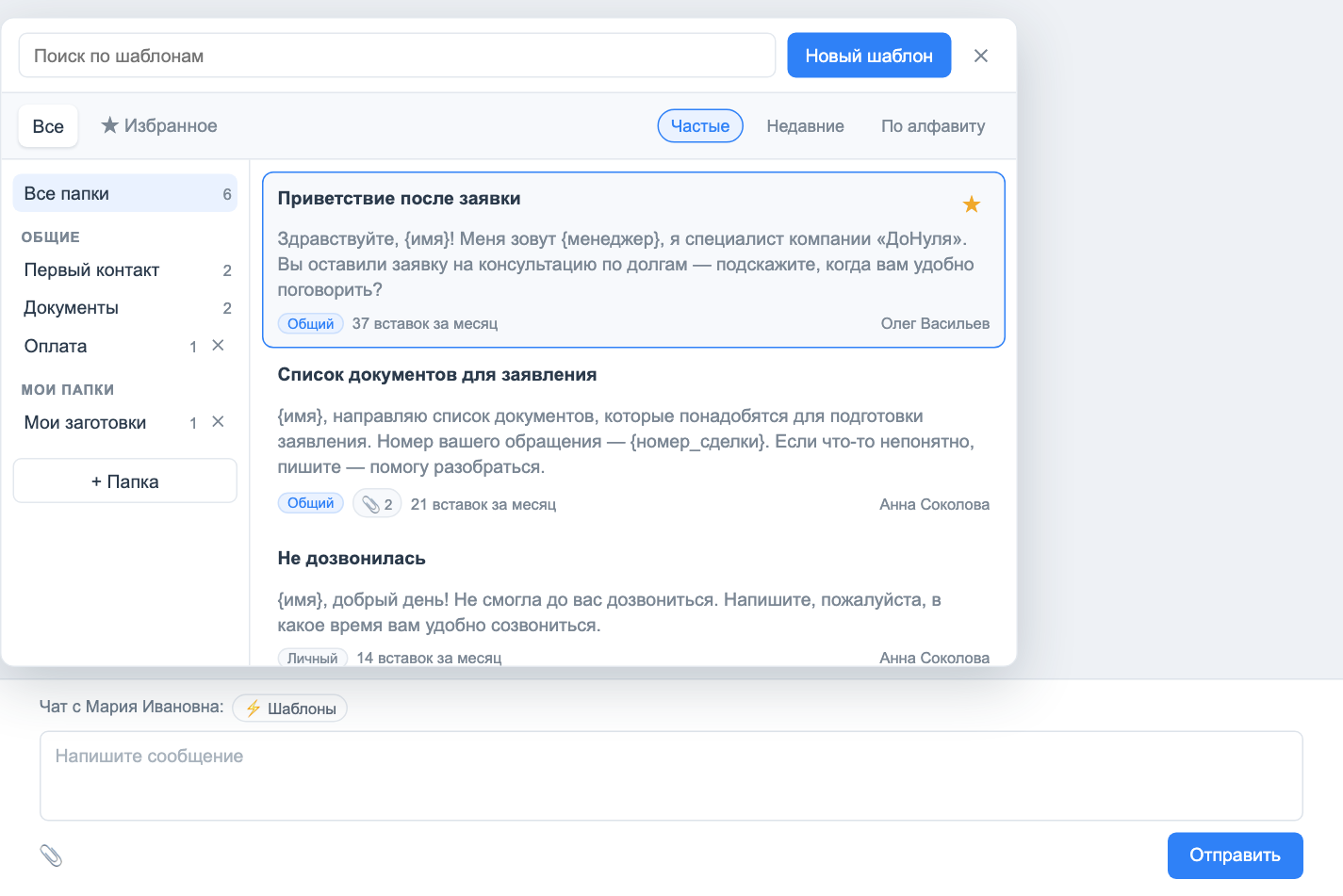
Task: Select template Список документов для заявления
Action: pos(633,439)
